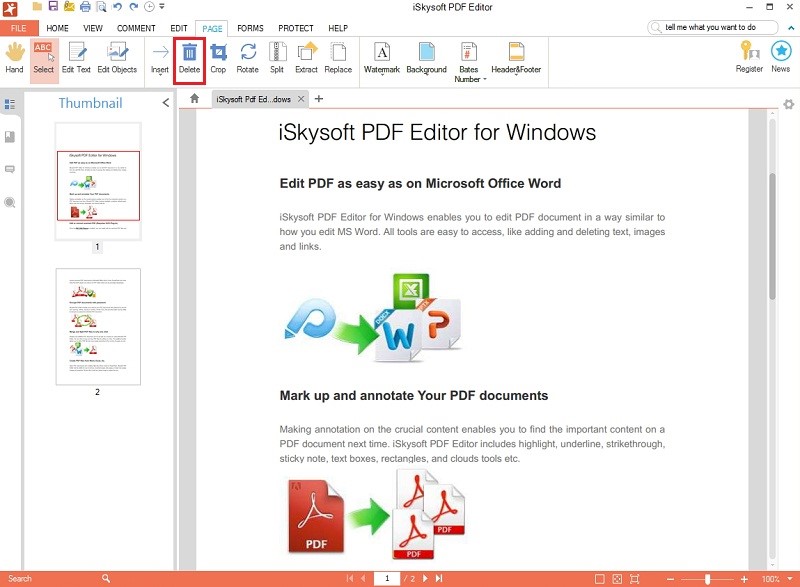Switch to the iSkysoft Pdf Ed...dows document tab

[x=254, y=99]
